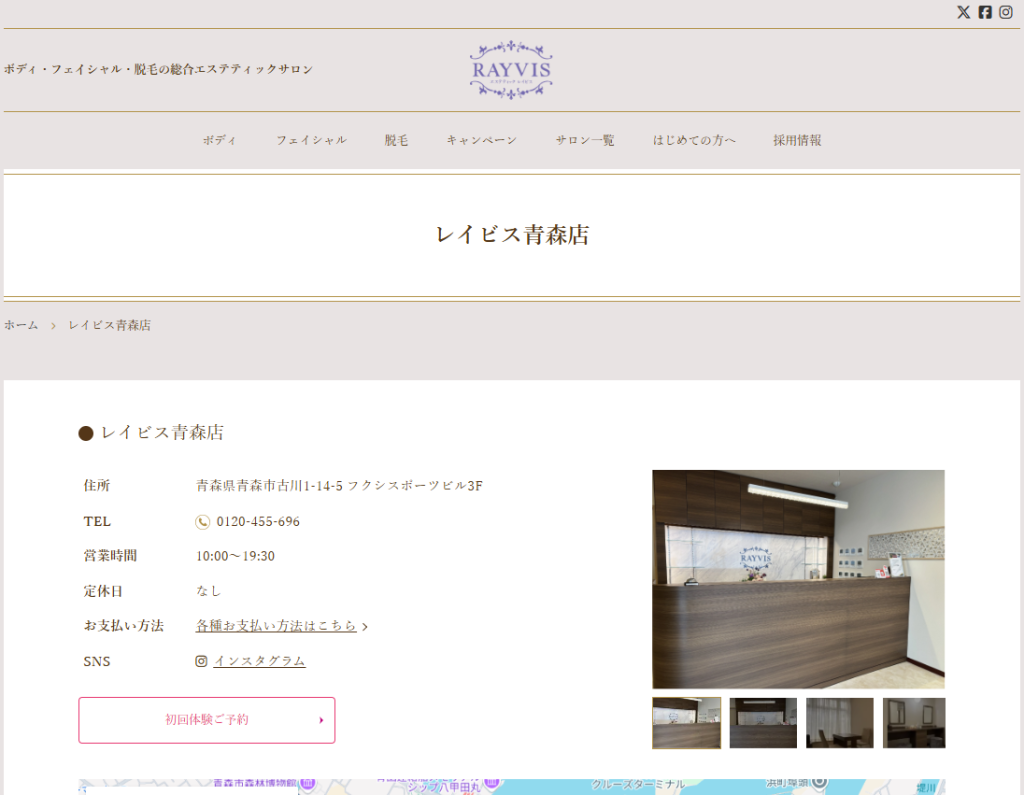Open the フェイシャル menu

click(311, 140)
